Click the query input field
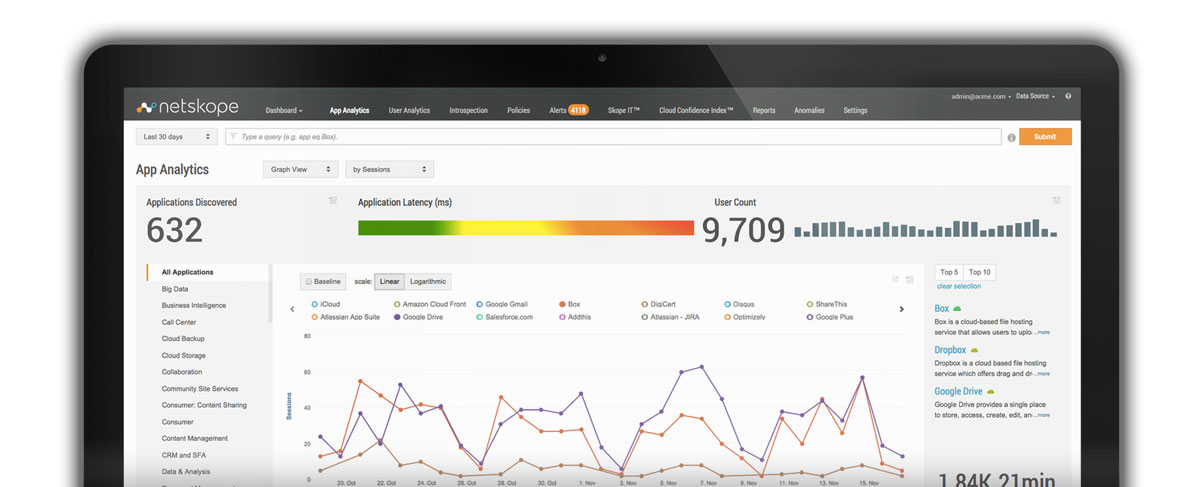The image size is (1200, 487). tap(613, 137)
